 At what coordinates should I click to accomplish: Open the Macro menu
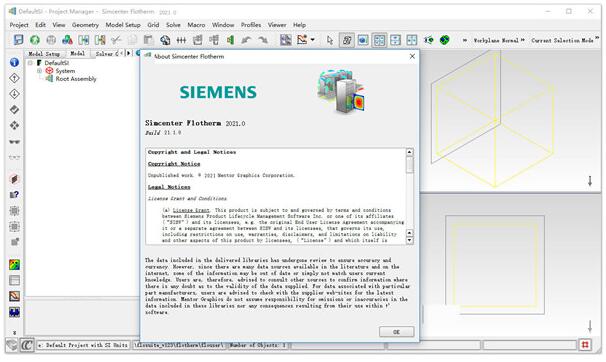pyautogui.click(x=196, y=25)
